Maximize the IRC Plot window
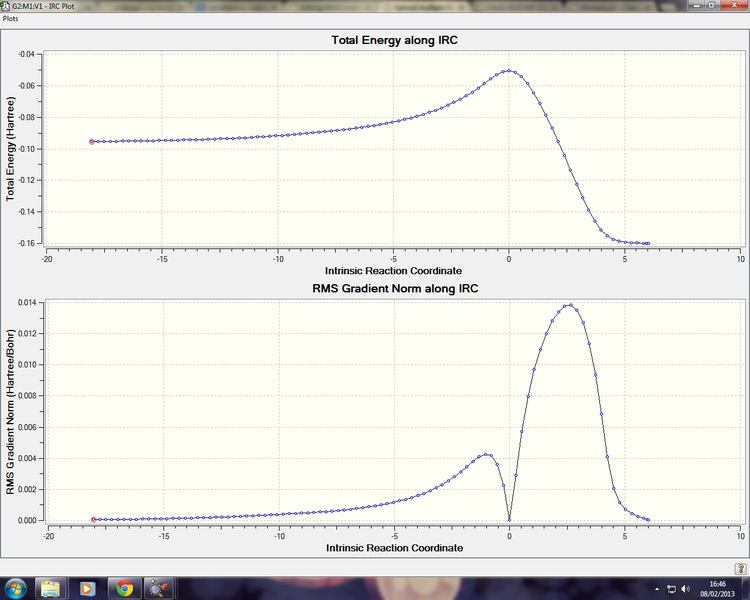Screen dimensions: 750x600 (x=712, y=5)
